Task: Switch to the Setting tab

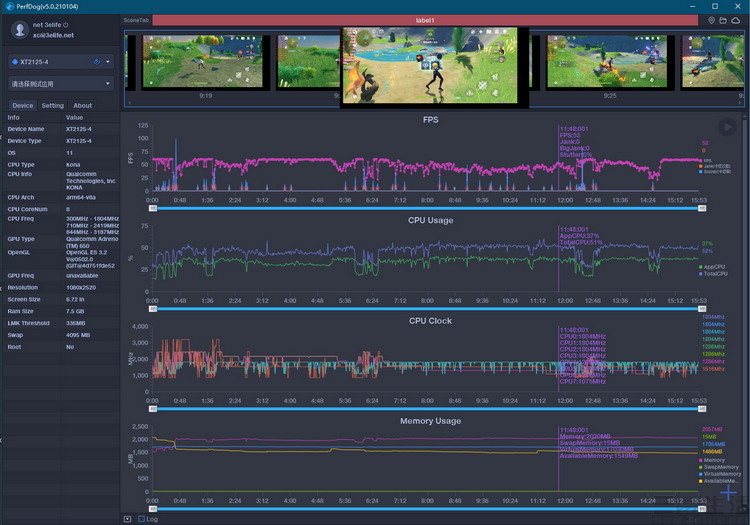Action: pyautogui.click(x=52, y=105)
